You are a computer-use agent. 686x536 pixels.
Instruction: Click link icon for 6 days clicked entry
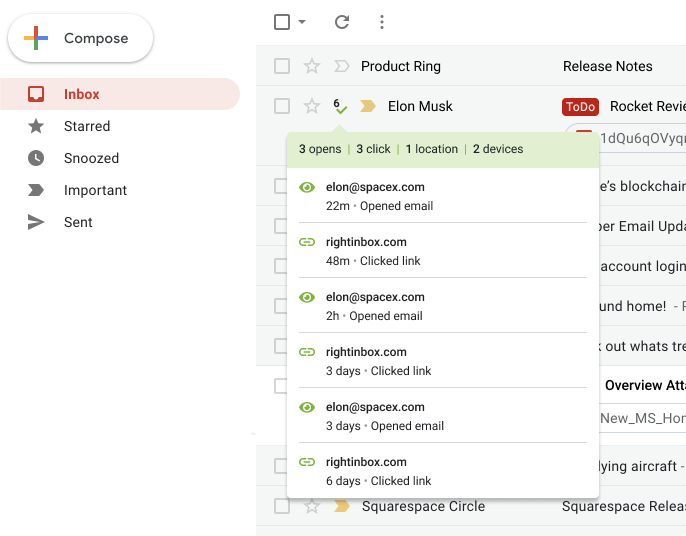click(x=307, y=462)
